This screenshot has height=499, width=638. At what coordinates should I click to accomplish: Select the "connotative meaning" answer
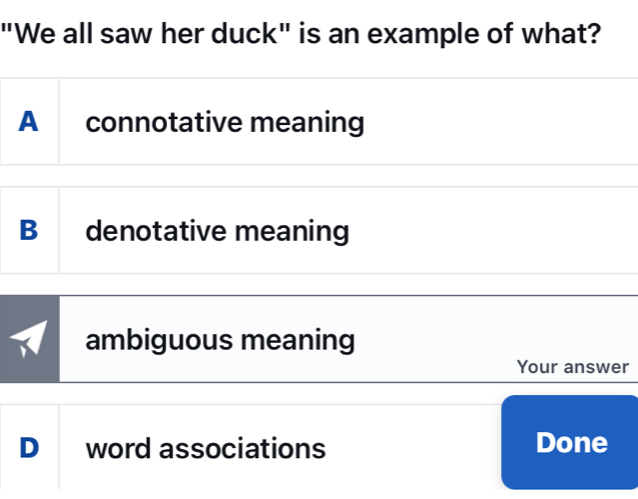tap(225, 123)
